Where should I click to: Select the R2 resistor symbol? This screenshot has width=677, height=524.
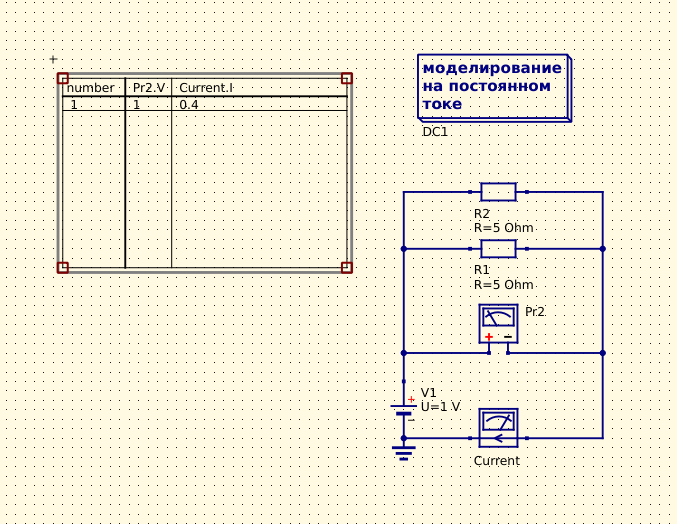click(x=498, y=192)
